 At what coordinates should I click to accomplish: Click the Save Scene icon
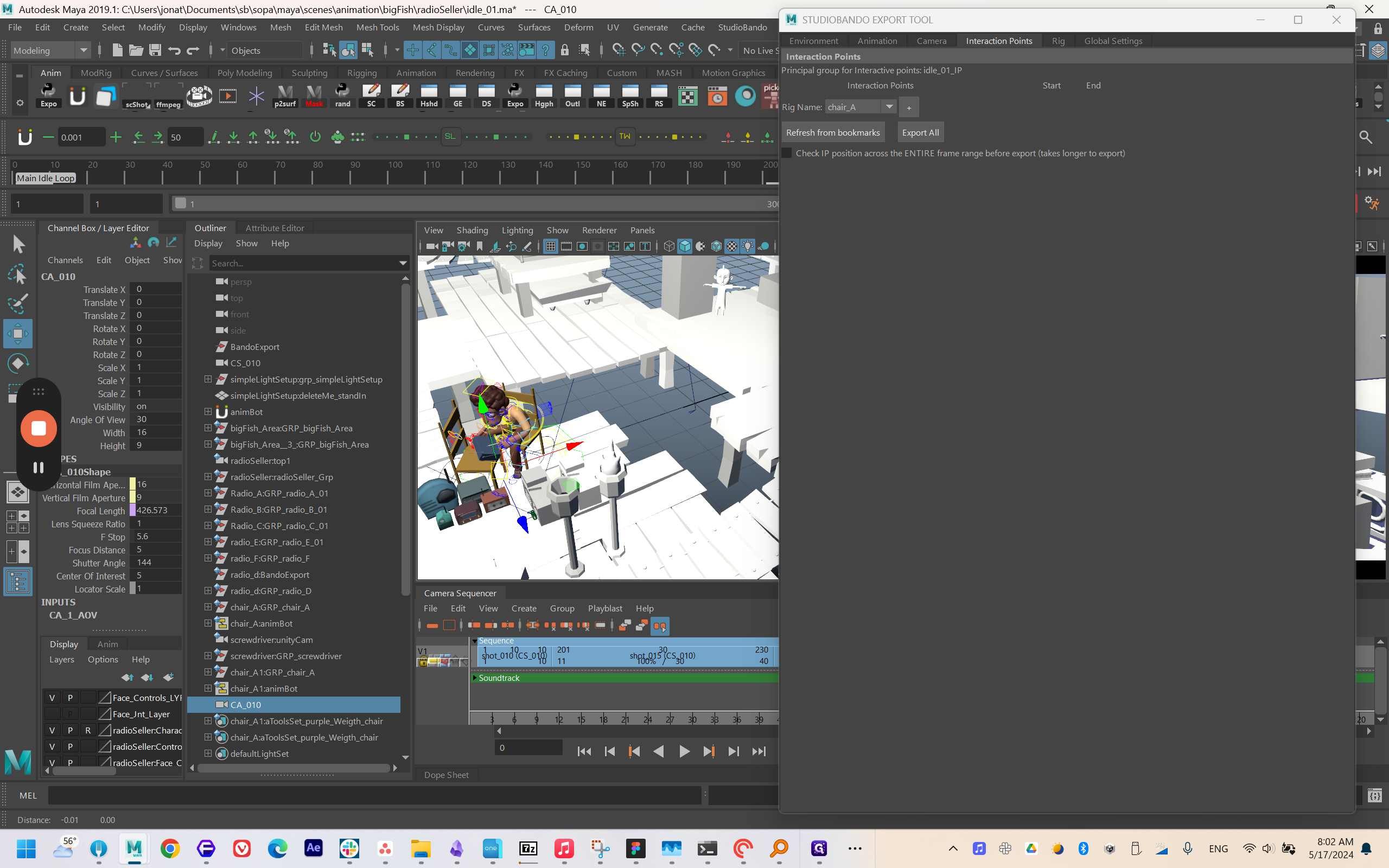click(x=155, y=50)
